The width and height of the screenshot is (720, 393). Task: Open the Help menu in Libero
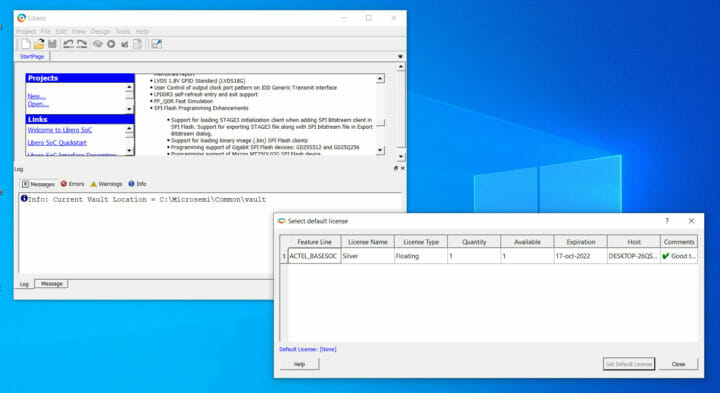click(142, 31)
